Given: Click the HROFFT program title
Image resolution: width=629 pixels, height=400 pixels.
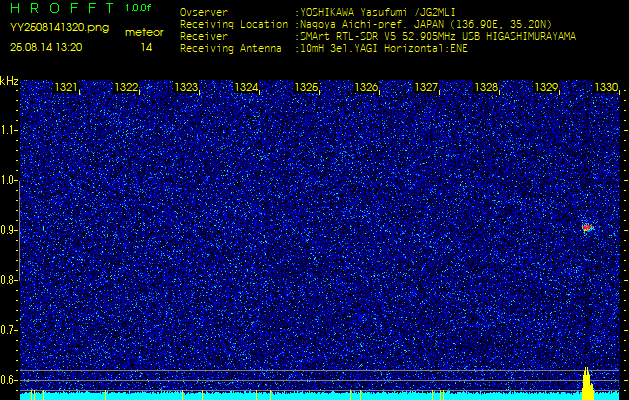Looking at the screenshot, I should [63, 8].
